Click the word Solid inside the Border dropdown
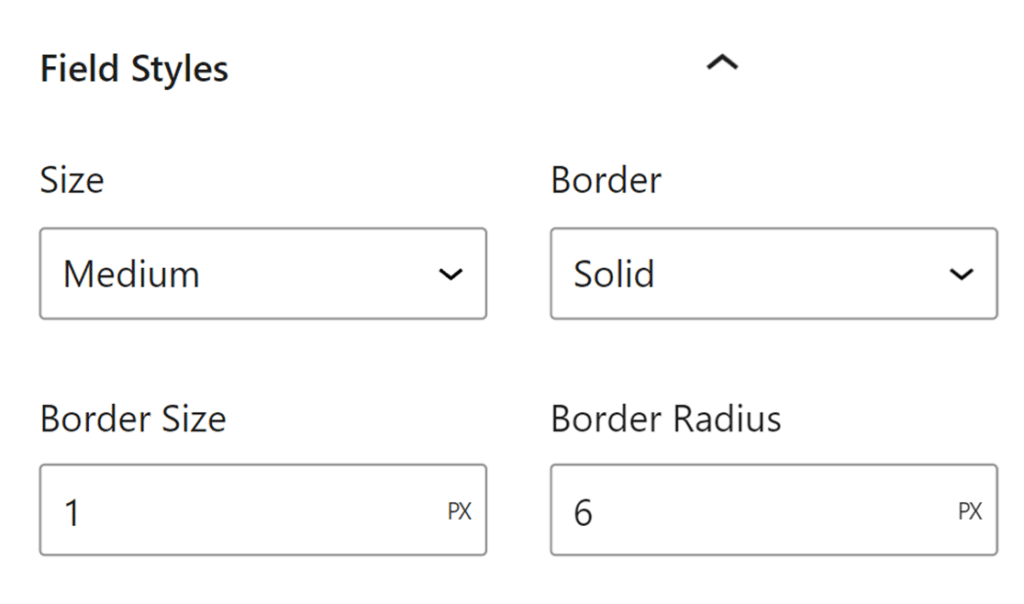1024x604 pixels. (x=611, y=273)
